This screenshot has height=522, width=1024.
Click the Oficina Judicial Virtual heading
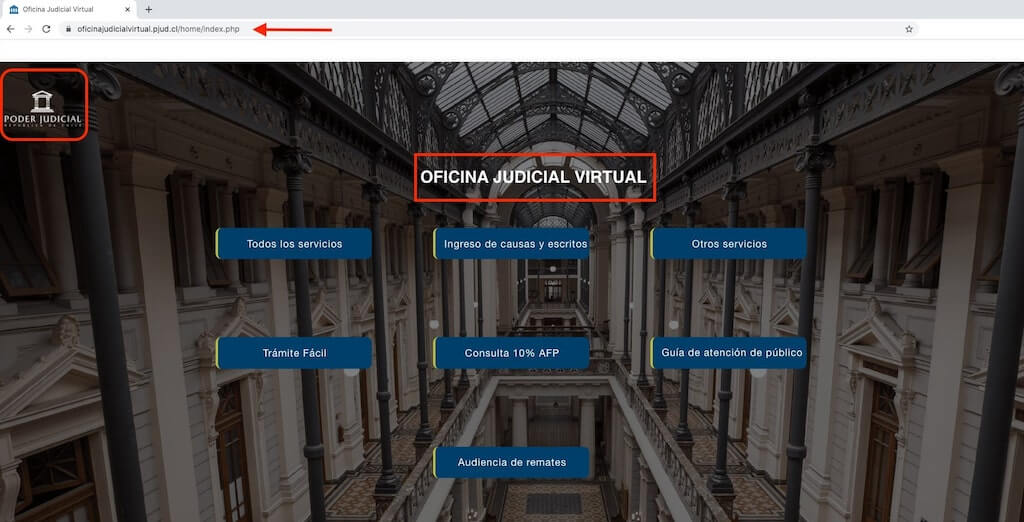pyautogui.click(x=534, y=177)
